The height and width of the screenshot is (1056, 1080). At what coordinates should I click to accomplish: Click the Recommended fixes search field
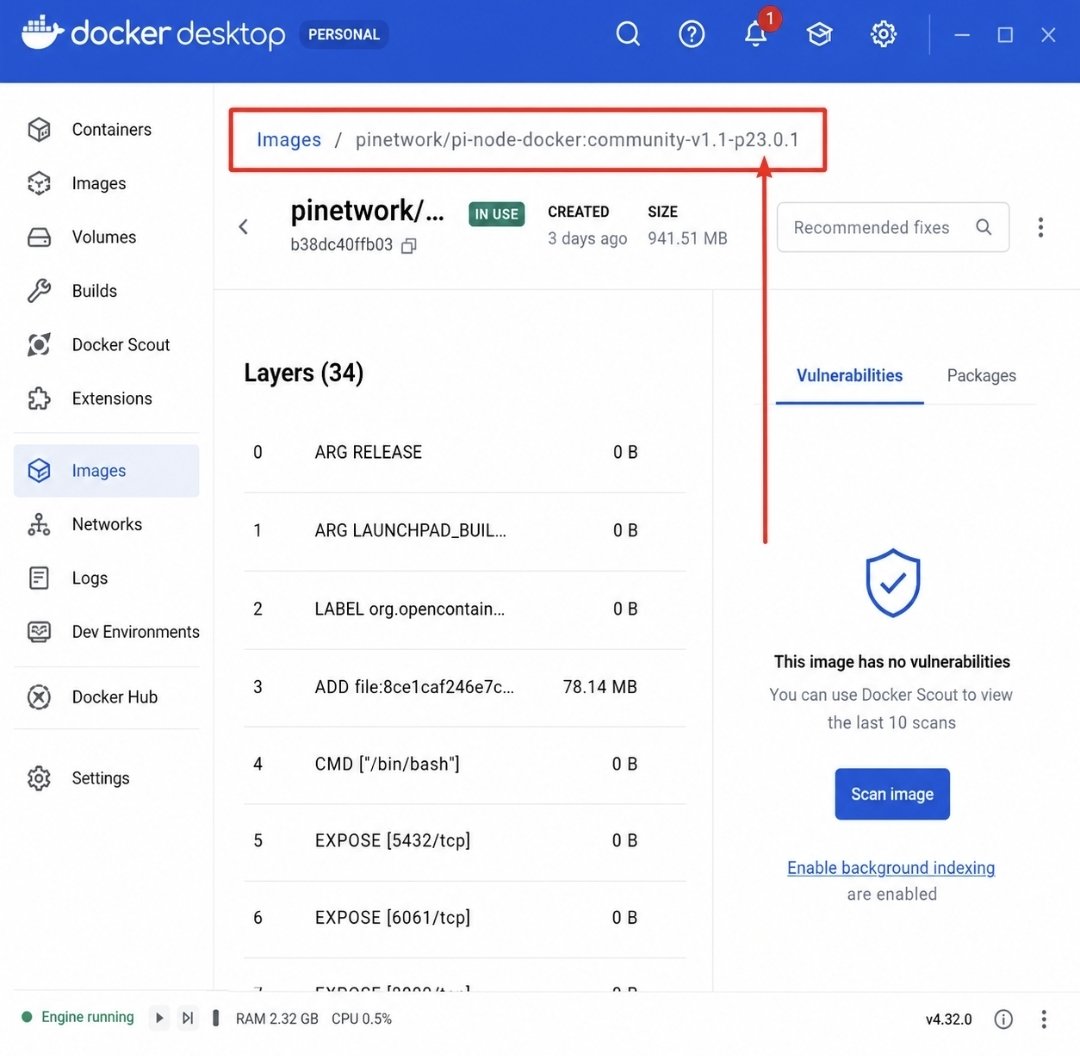[x=893, y=227]
